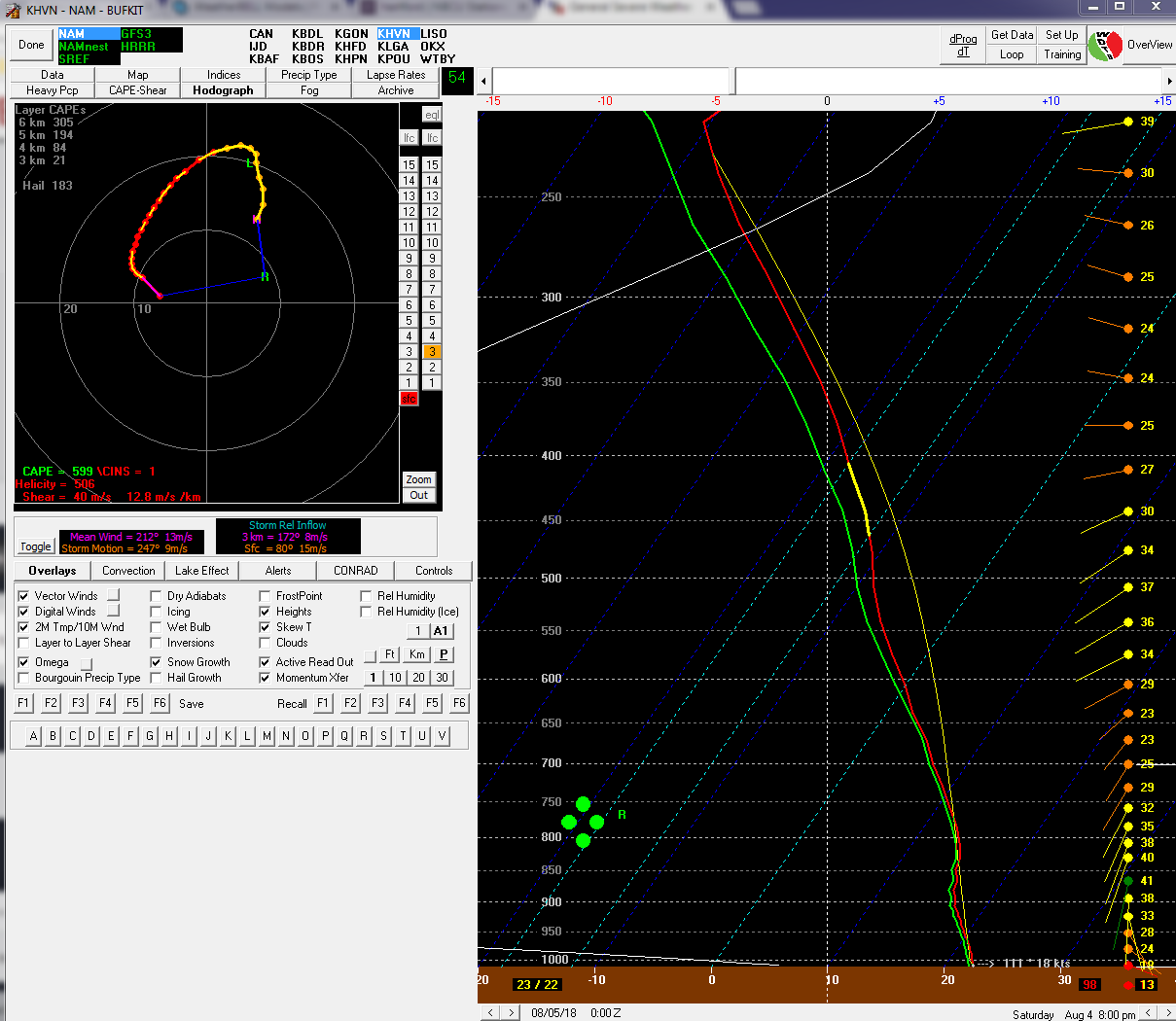
Task: Enable the FrostPoint checkbox
Action: click(x=265, y=596)
